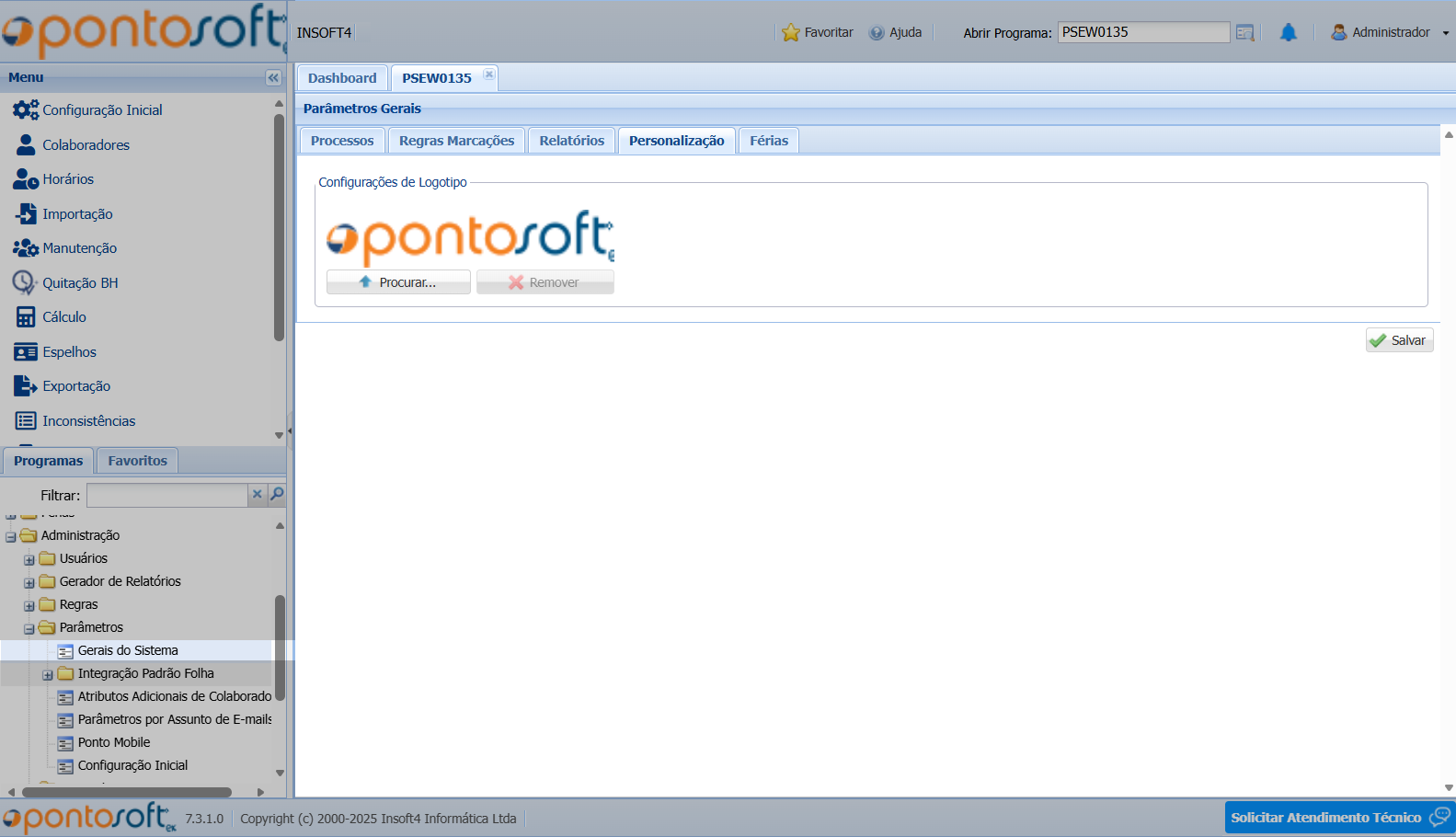Select Quitação BH clock icon

[24, 282]
